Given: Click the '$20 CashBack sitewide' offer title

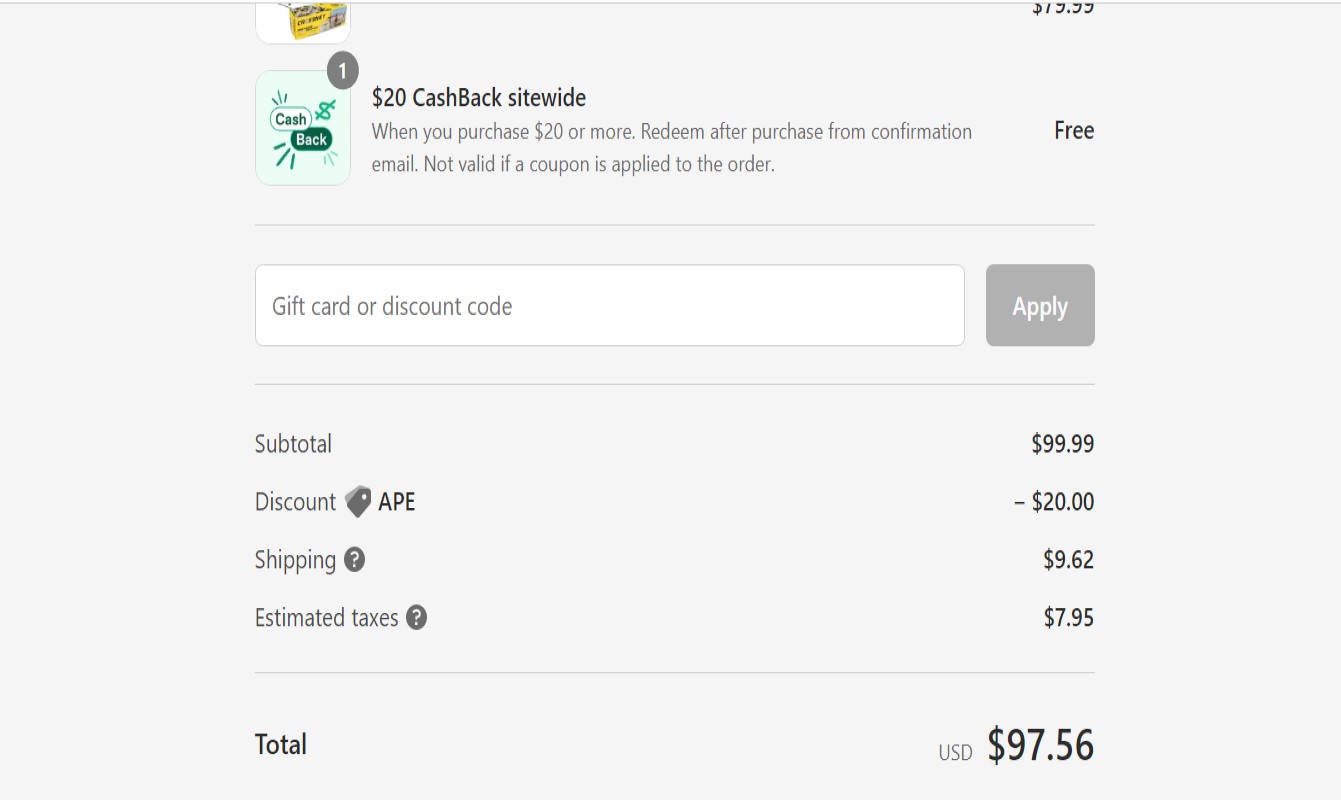Looking at the screenshot, I should click(478, 98).
